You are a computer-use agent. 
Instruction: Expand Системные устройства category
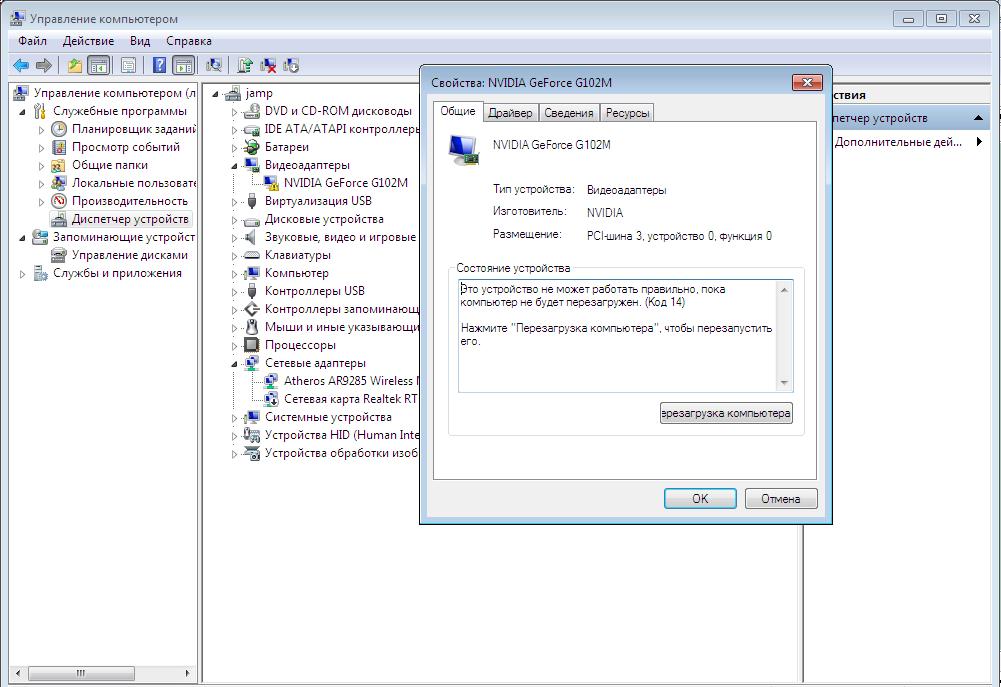[234, 418]
